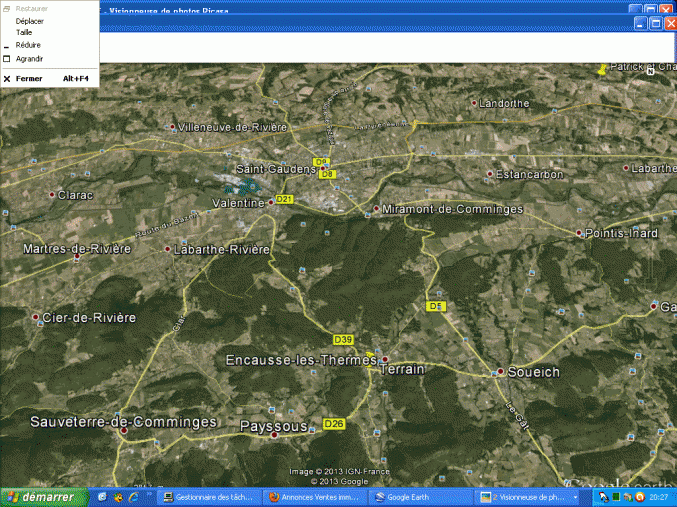
Task: Click the orange round tray icon
Action: (x=640, y=497)
